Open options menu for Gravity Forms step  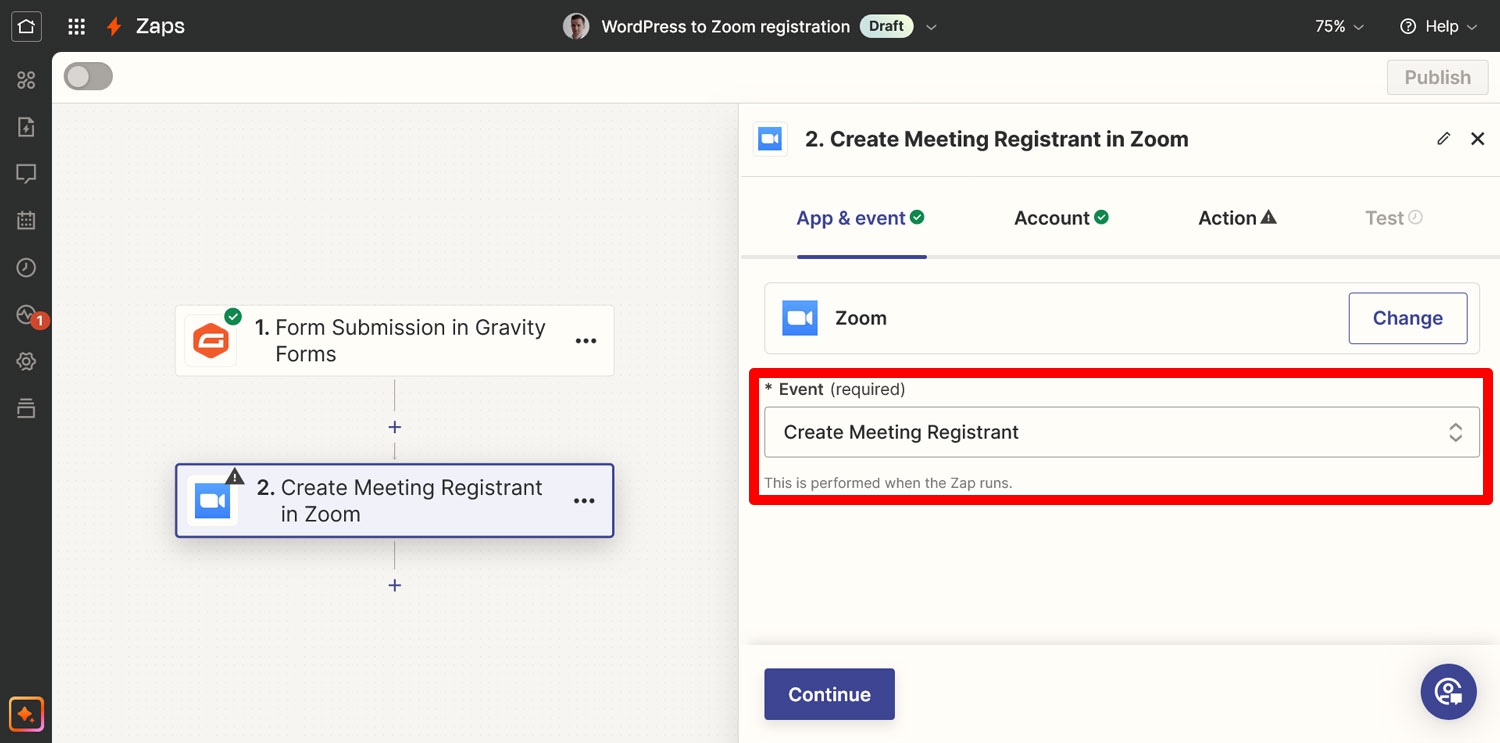pos(586,341)
